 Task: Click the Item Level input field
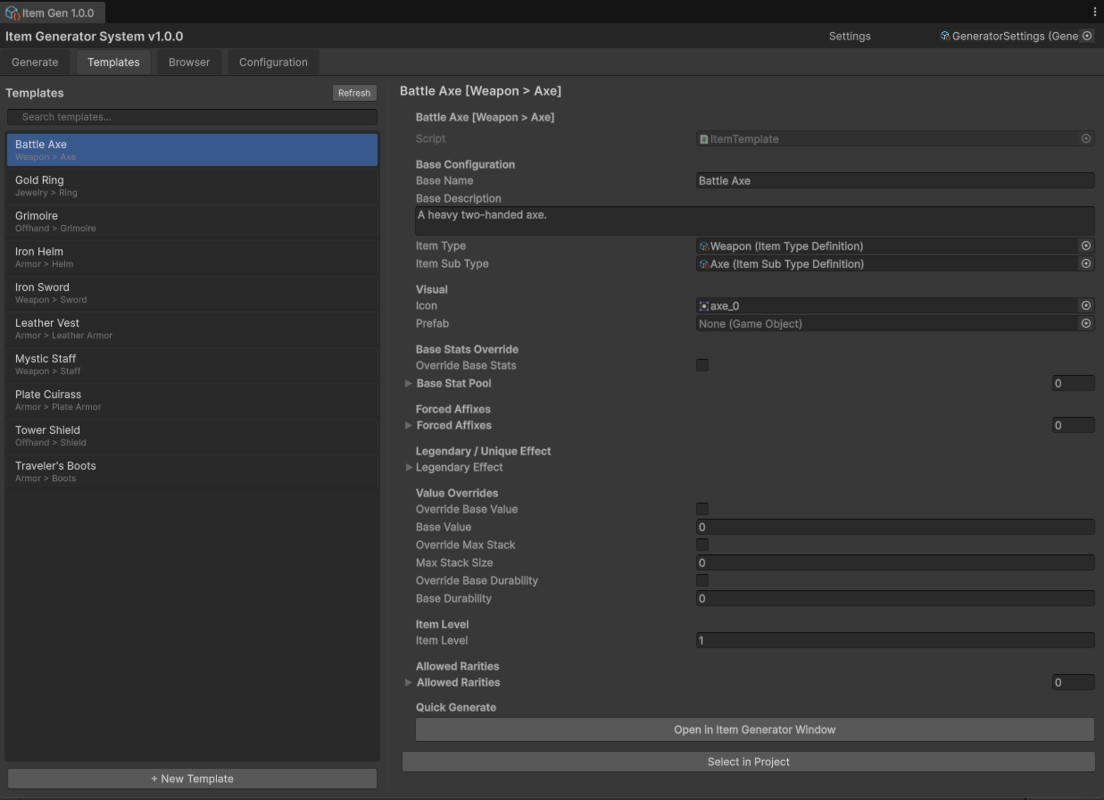(x=895, y=640)
